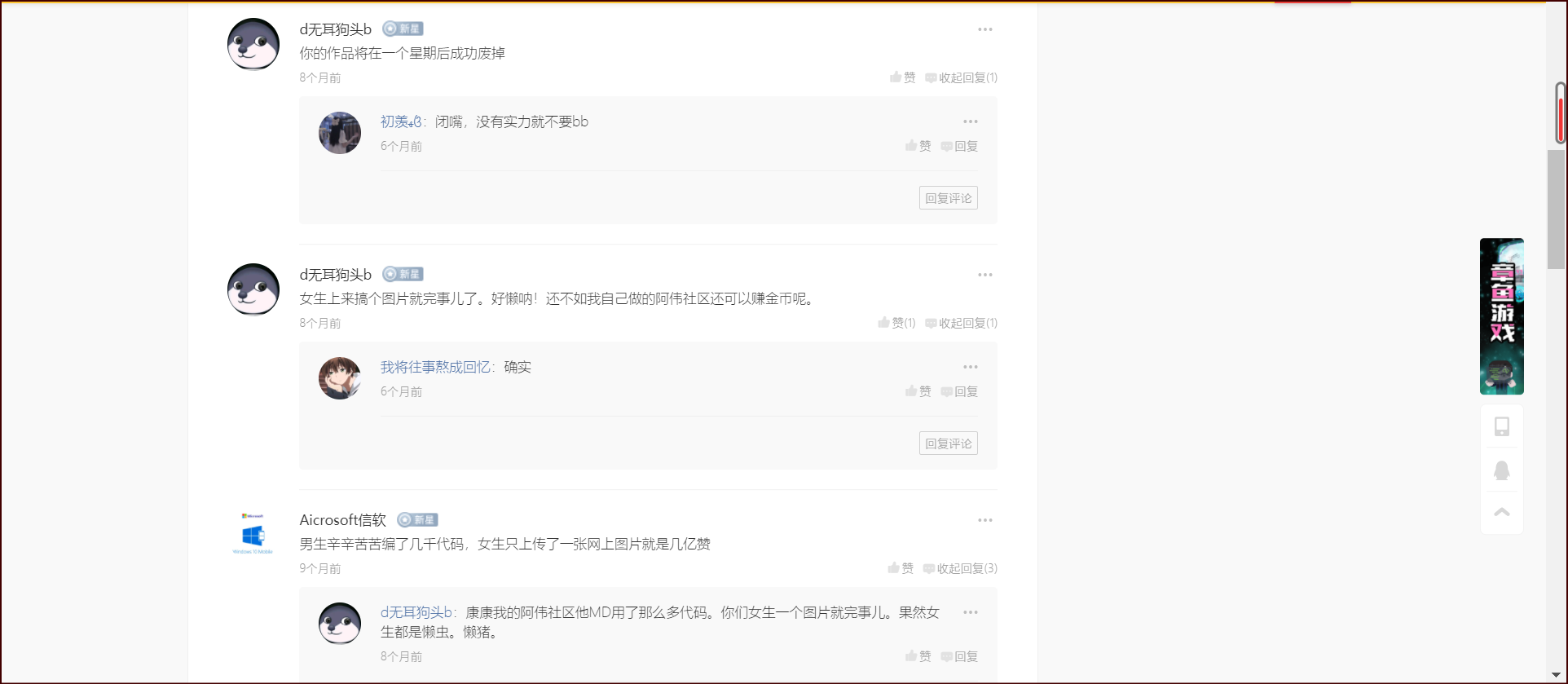Open d无耳狗头b avatar in '康康我的阿伟社区' reply

[340, 624]
